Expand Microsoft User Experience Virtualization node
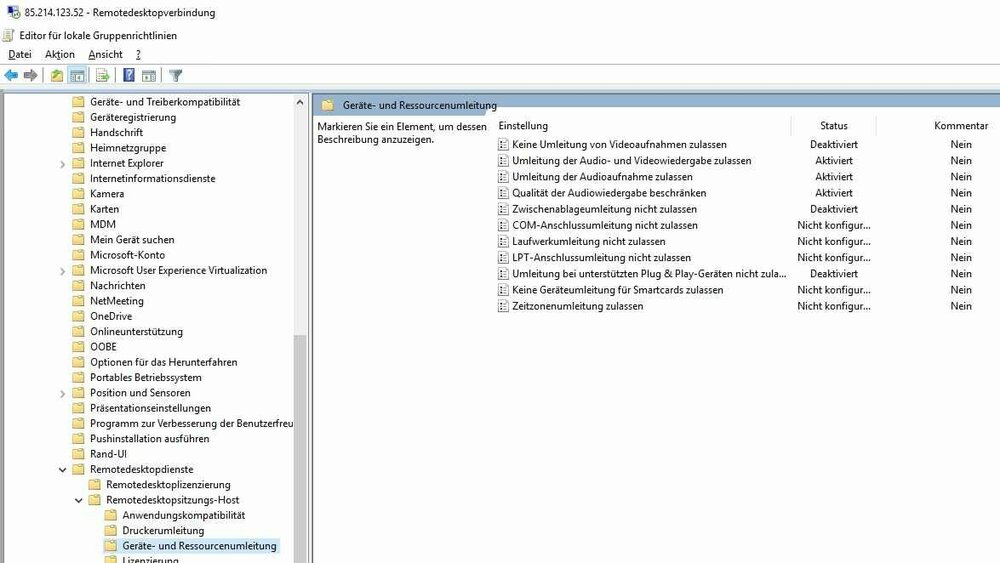This screenshot has height=563, width=1000. tap(63, 270)
